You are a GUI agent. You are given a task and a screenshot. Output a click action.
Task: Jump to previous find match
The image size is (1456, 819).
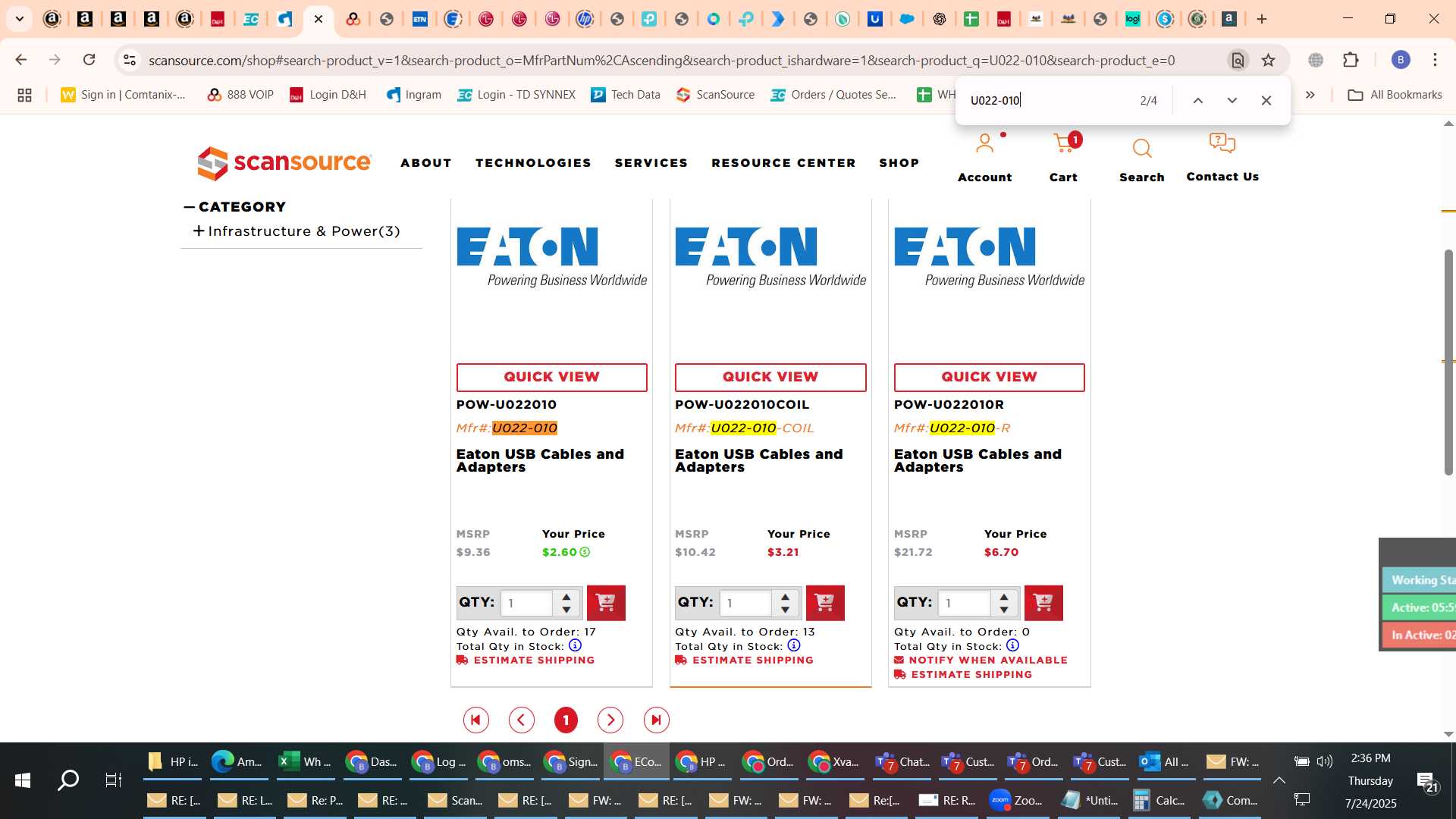click(x=1197, y=100)
